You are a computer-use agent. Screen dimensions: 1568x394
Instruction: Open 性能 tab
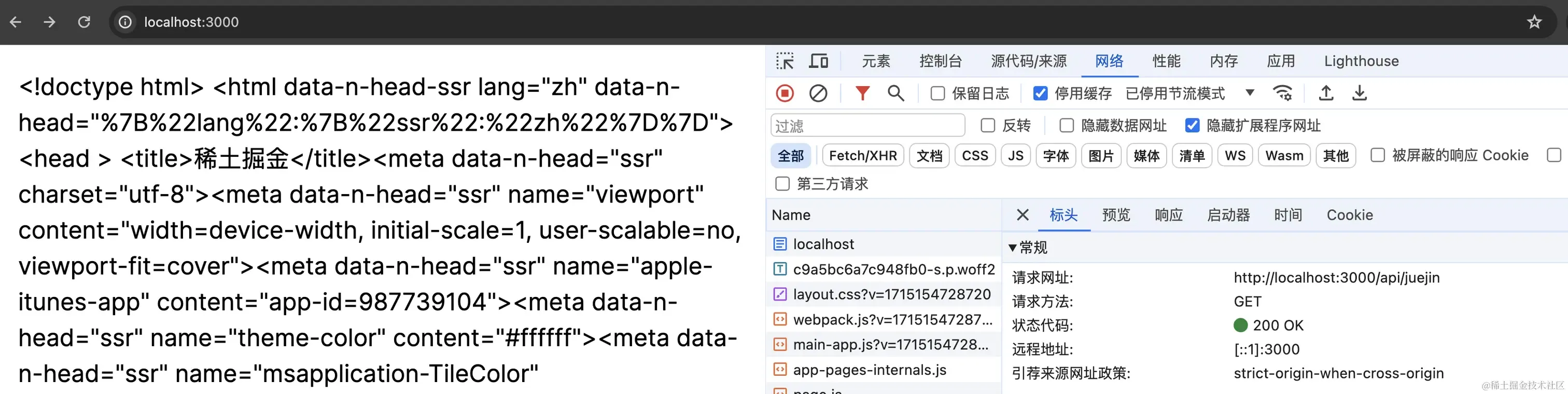coord(1166,61)
